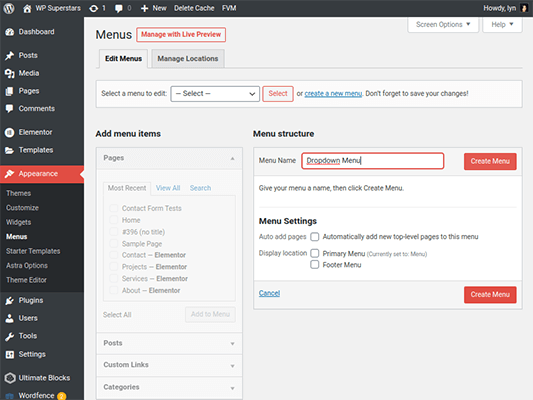
Task: Open the Help dropdown
Action: click(502, 24)
